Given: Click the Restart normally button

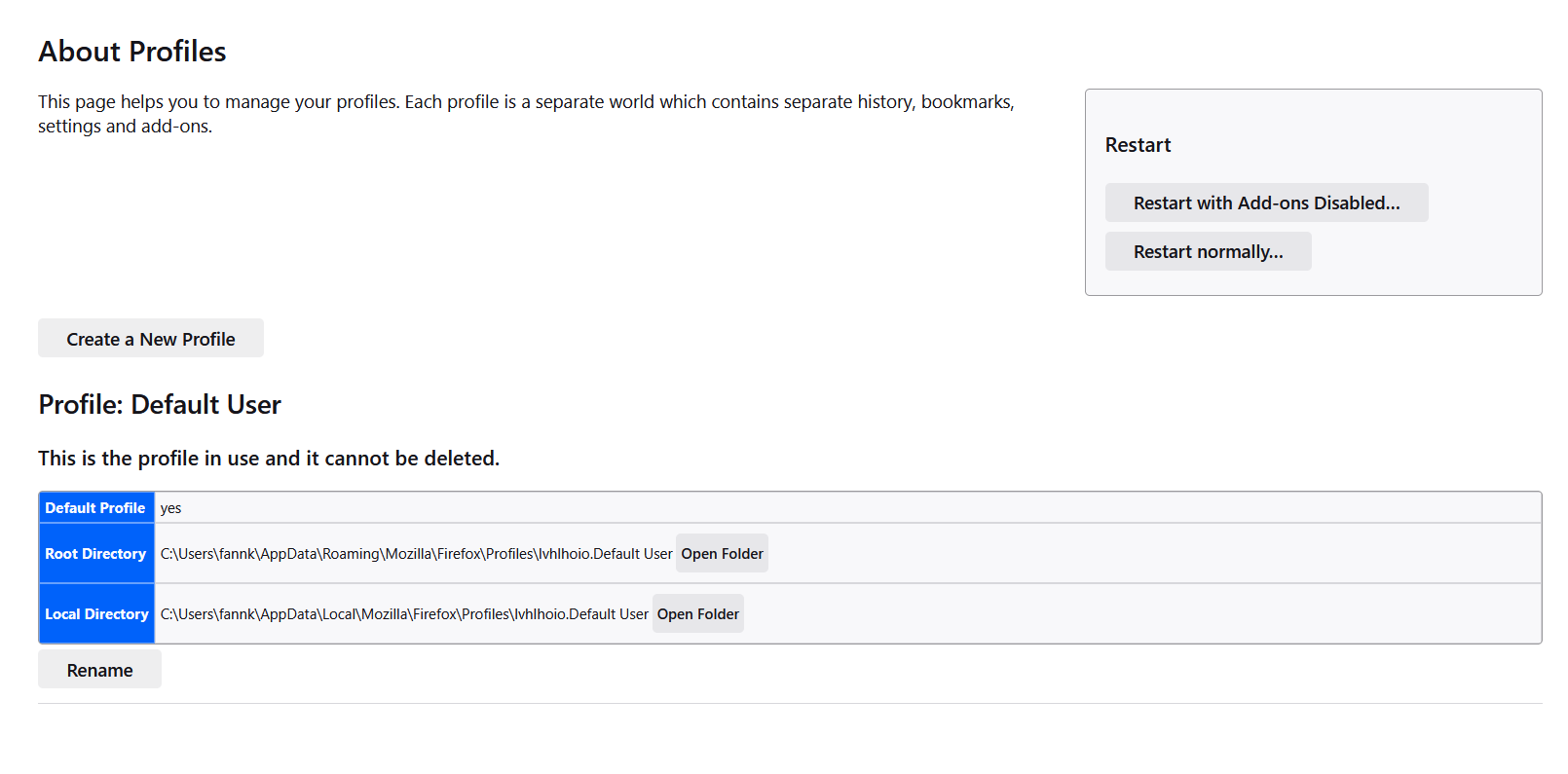Looking at the screenshot, I should pyautogui.click(x=1208, y=251).
